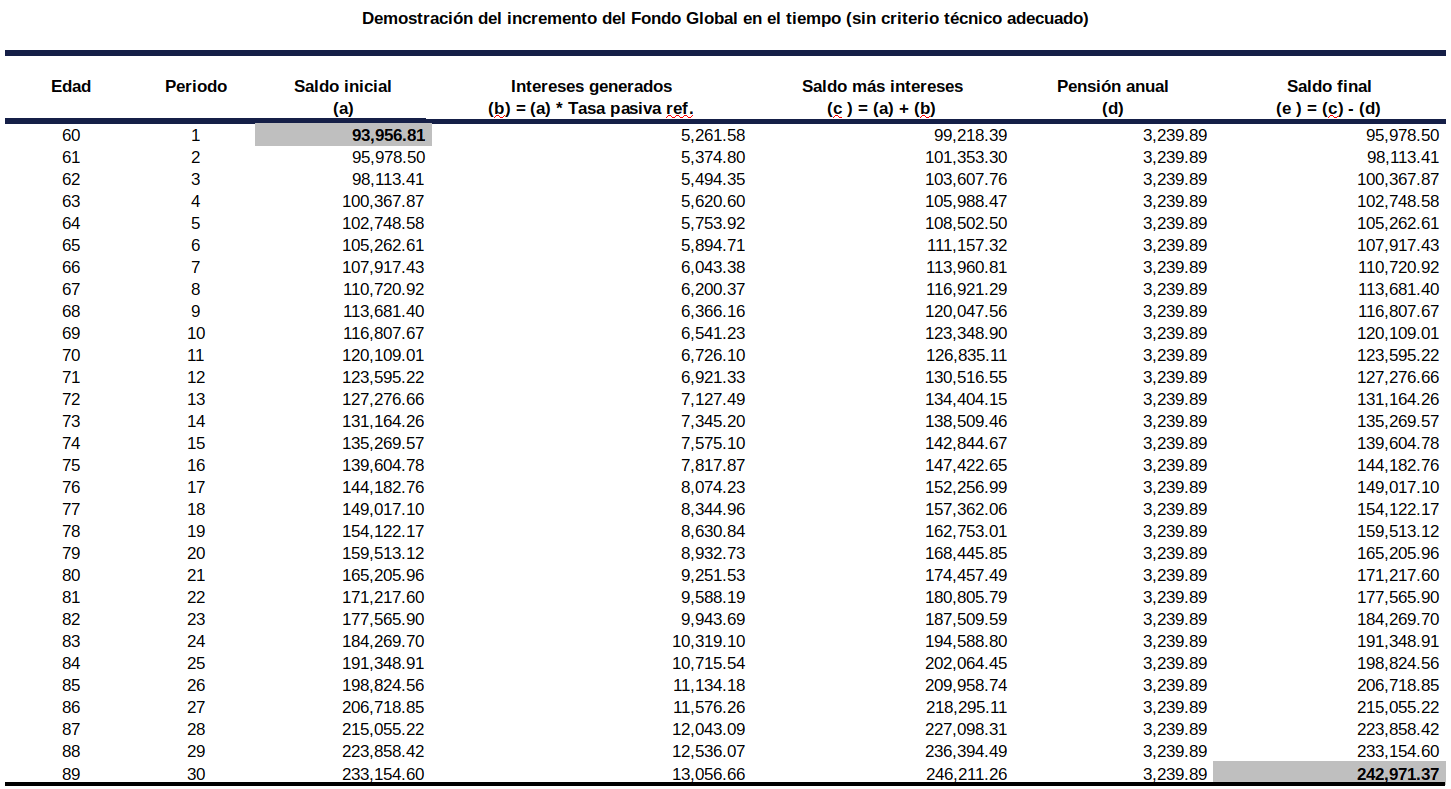This screenshot has width=1451, height=789.
Task: Select Pensión anual value in period 30 row
Action: coord(1175,774)
